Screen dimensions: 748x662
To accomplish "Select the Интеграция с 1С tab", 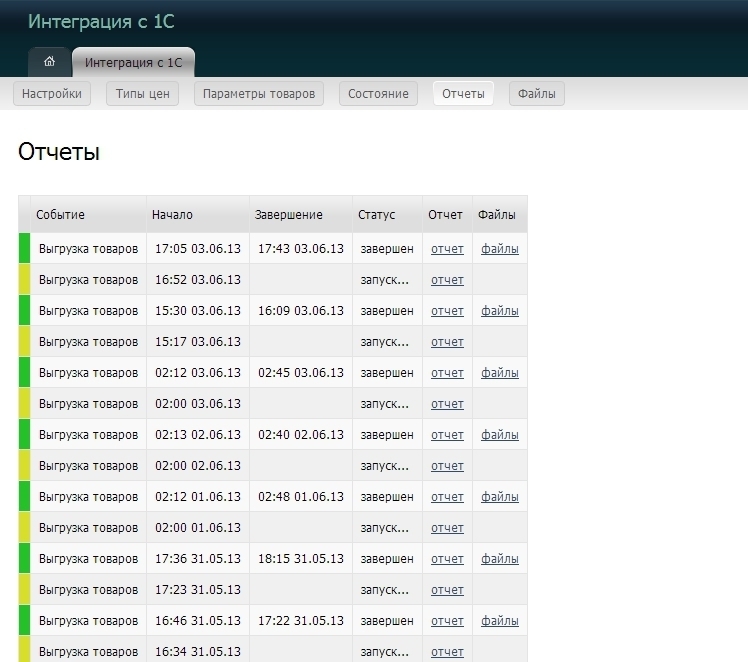I will click(x=134, y=62).
